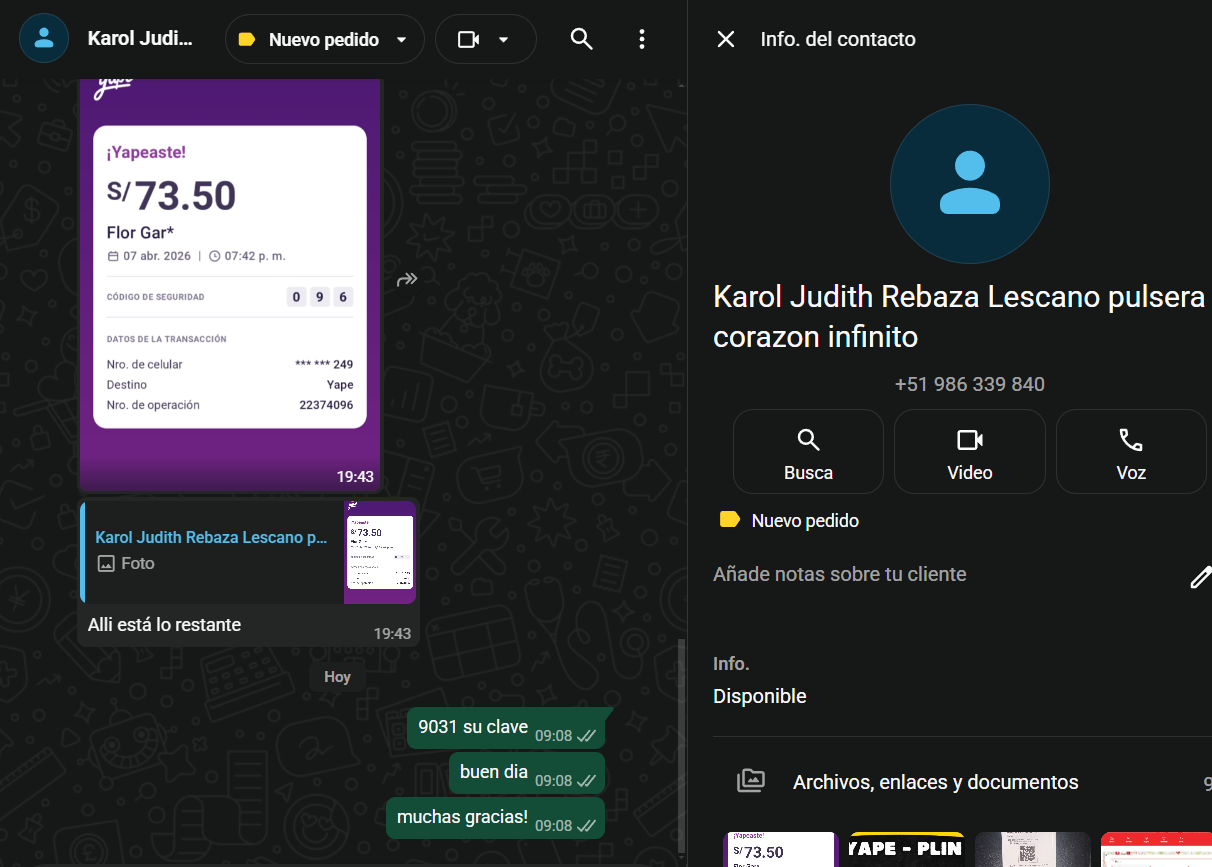1212x867 pixels.
Task: Open the Yape S/73.50 receipt image
Action: [x=229, y=280]
